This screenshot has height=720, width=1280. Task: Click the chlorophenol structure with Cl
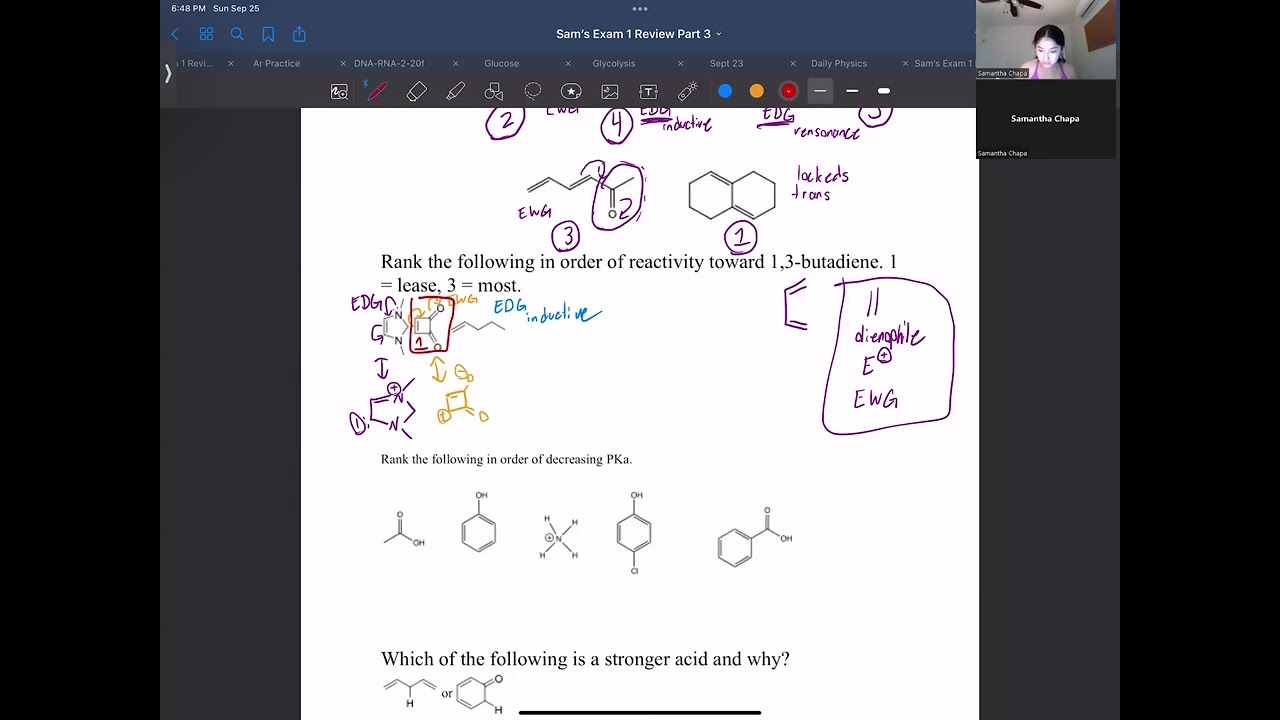(x=634, y=533)
